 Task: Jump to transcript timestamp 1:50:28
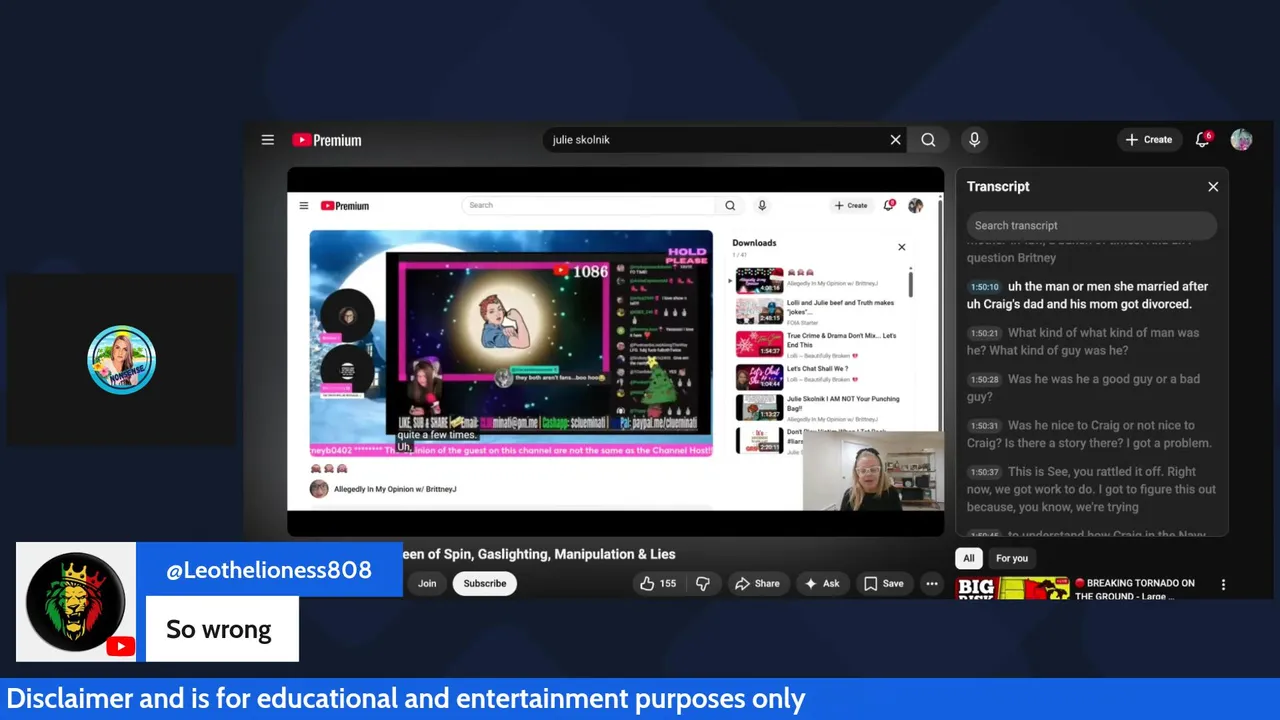(x=984, y=380)
